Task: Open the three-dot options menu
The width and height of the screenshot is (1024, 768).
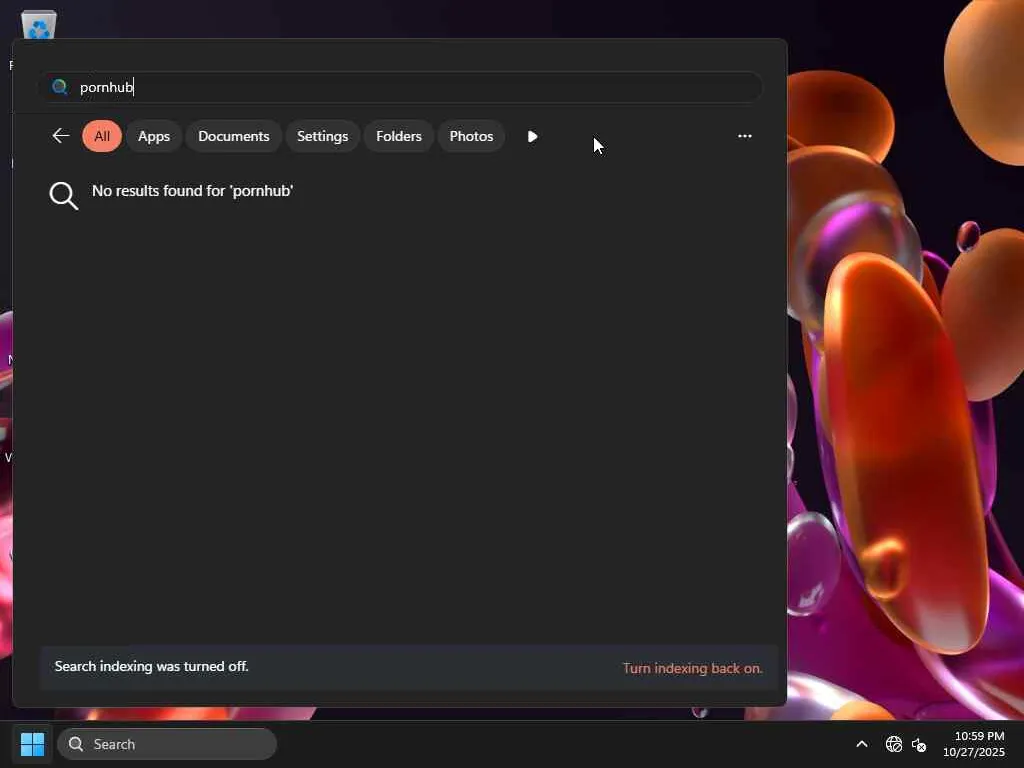Action: [744, 136]
